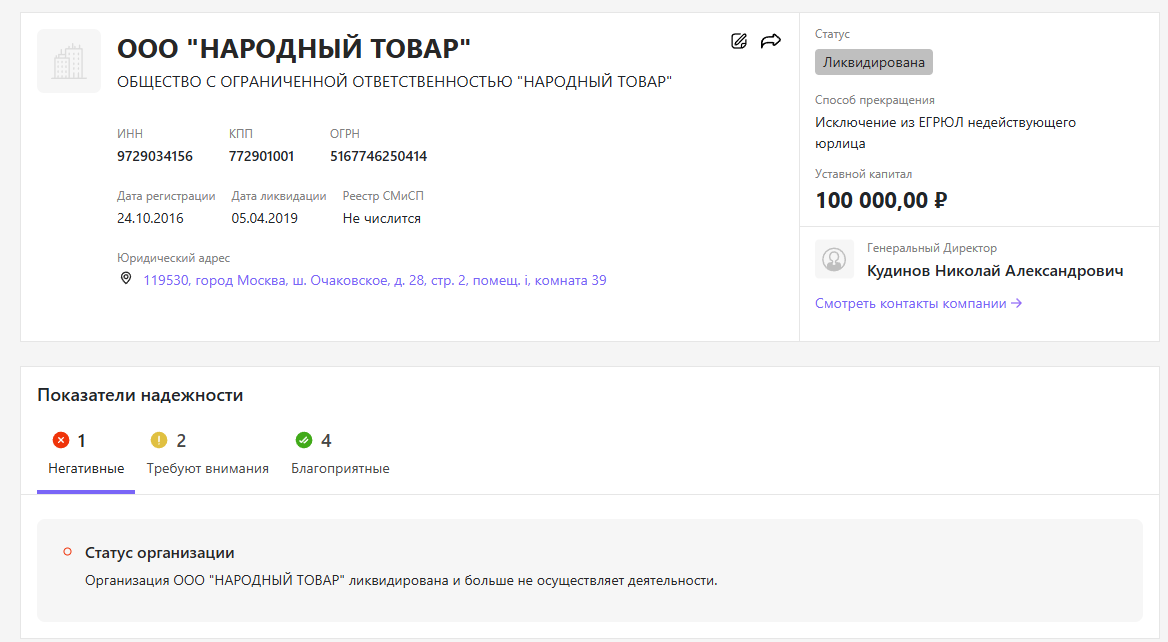The width and height of the screenshot is (1168, 642).
Task: Click the charter capital 100 000,00 ₽
Action: pyautogui.click(x=881, y=200)
